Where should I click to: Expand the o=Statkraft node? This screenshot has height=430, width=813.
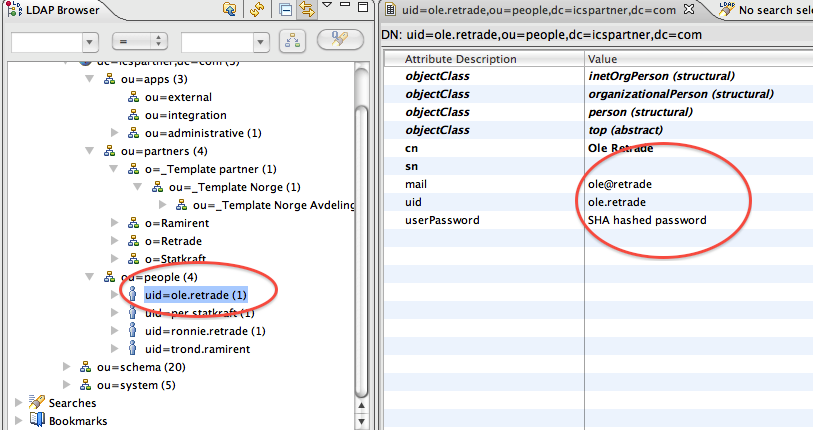point(115,258)
